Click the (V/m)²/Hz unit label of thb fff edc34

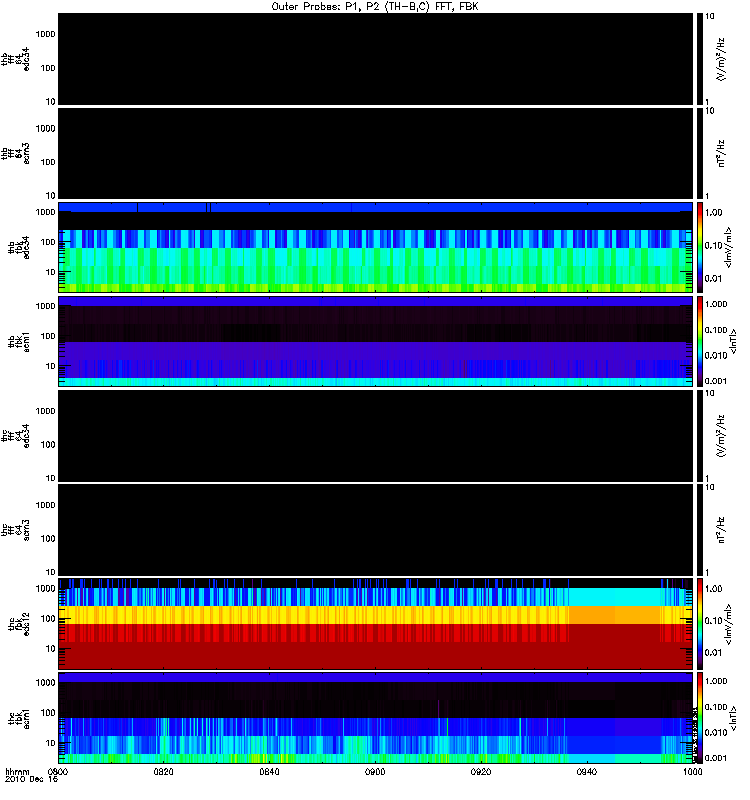(x=720, y=59)
